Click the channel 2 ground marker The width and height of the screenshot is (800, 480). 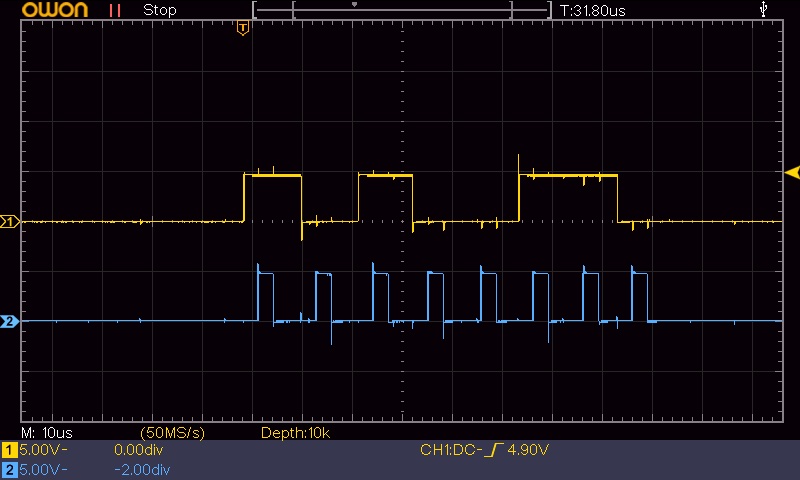(x=10, y=321)
